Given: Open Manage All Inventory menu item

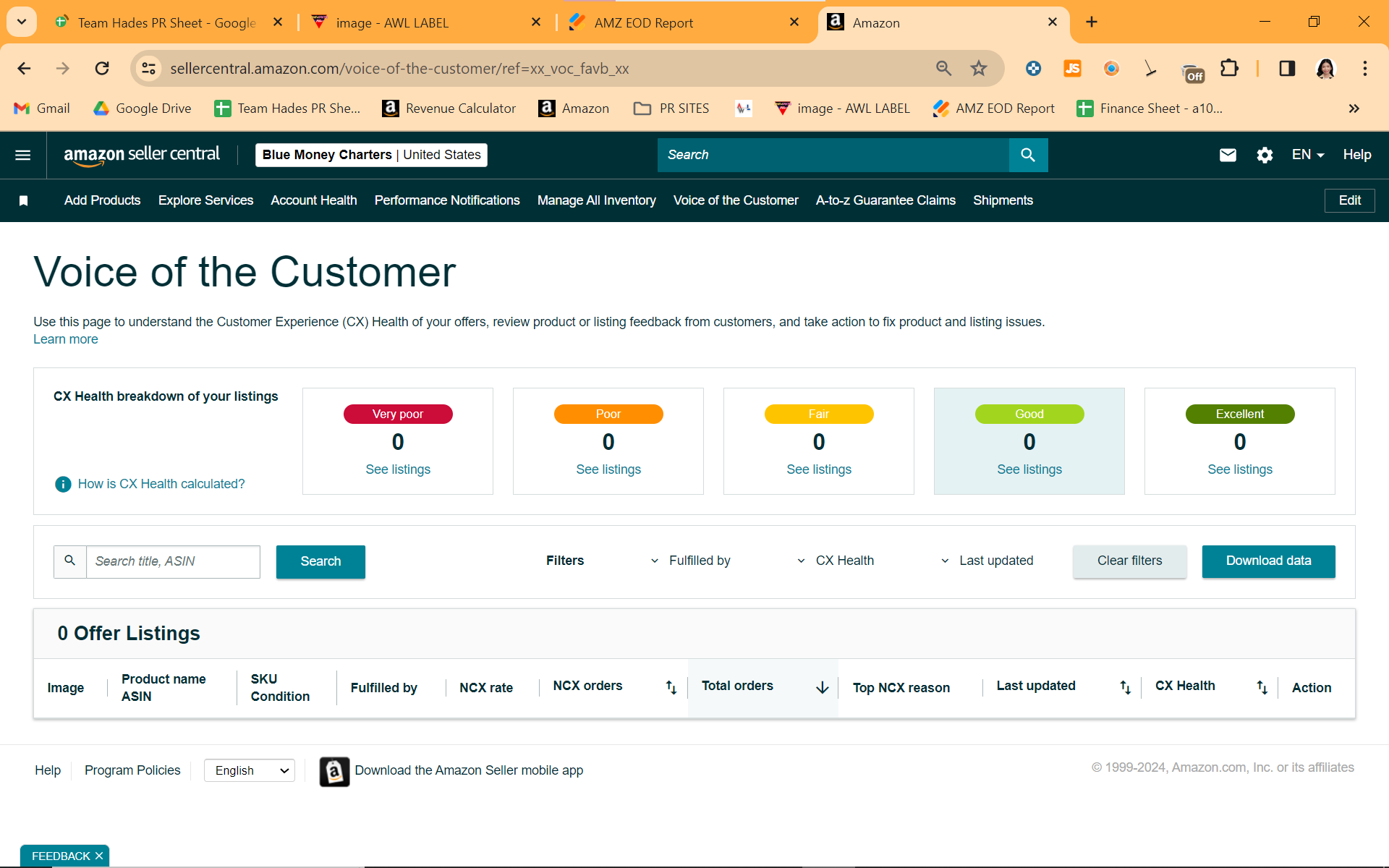Looking at the screenshot, I should click(597, 200).
